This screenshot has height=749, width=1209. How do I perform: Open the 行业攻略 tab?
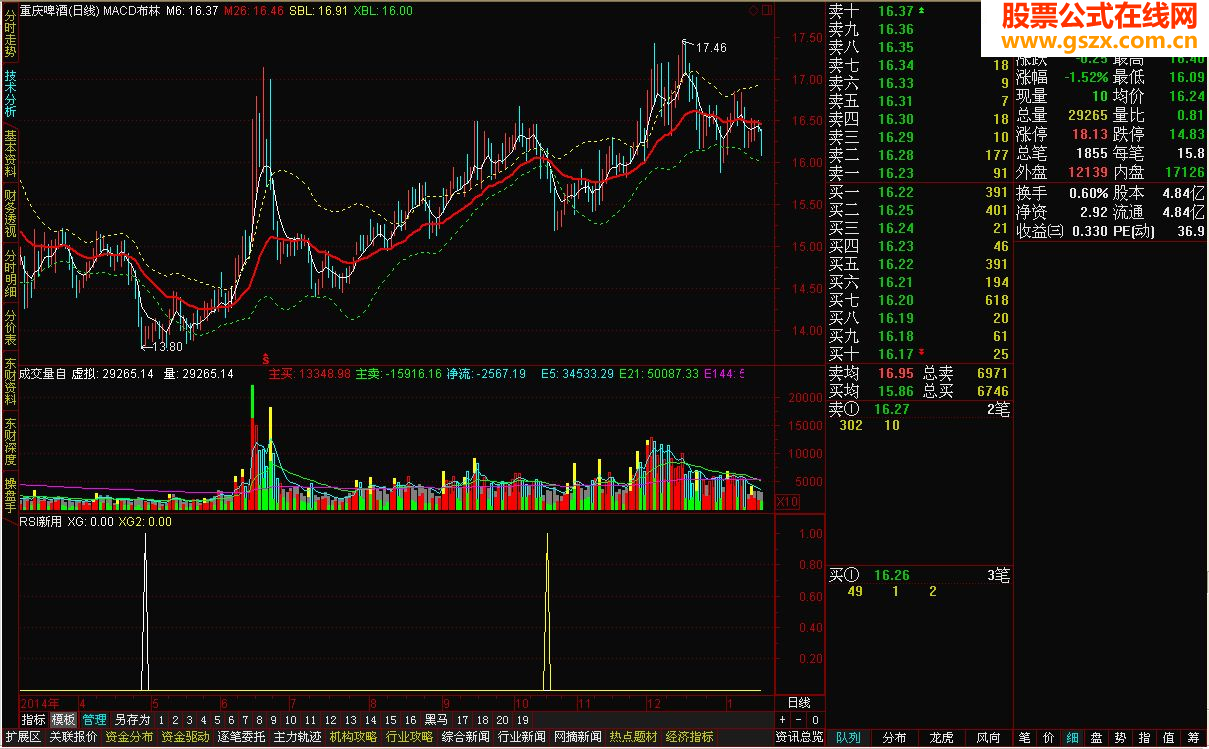click(x=409, y=737)
